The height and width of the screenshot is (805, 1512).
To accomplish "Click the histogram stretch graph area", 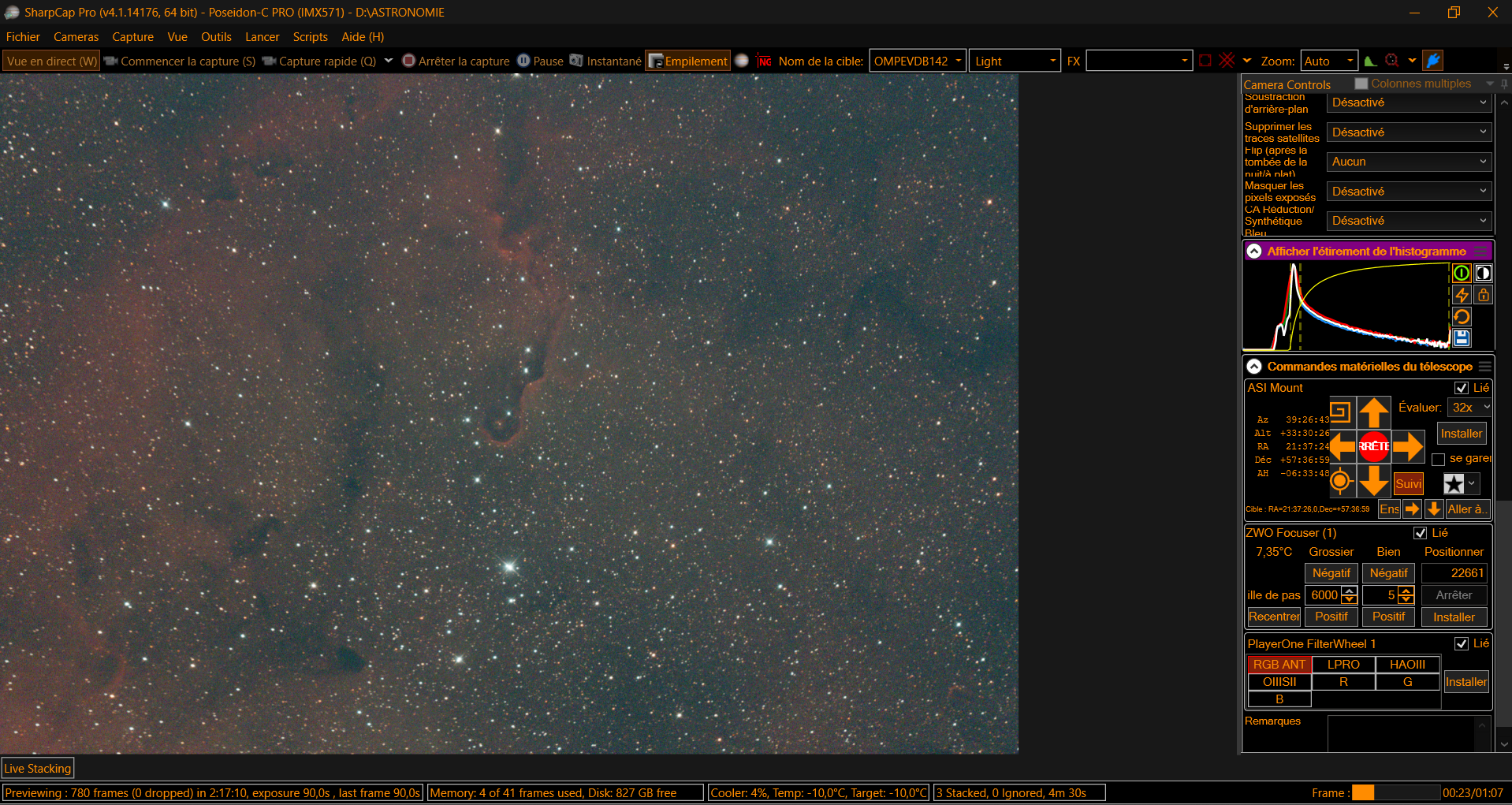I will tap(1346, 307).
